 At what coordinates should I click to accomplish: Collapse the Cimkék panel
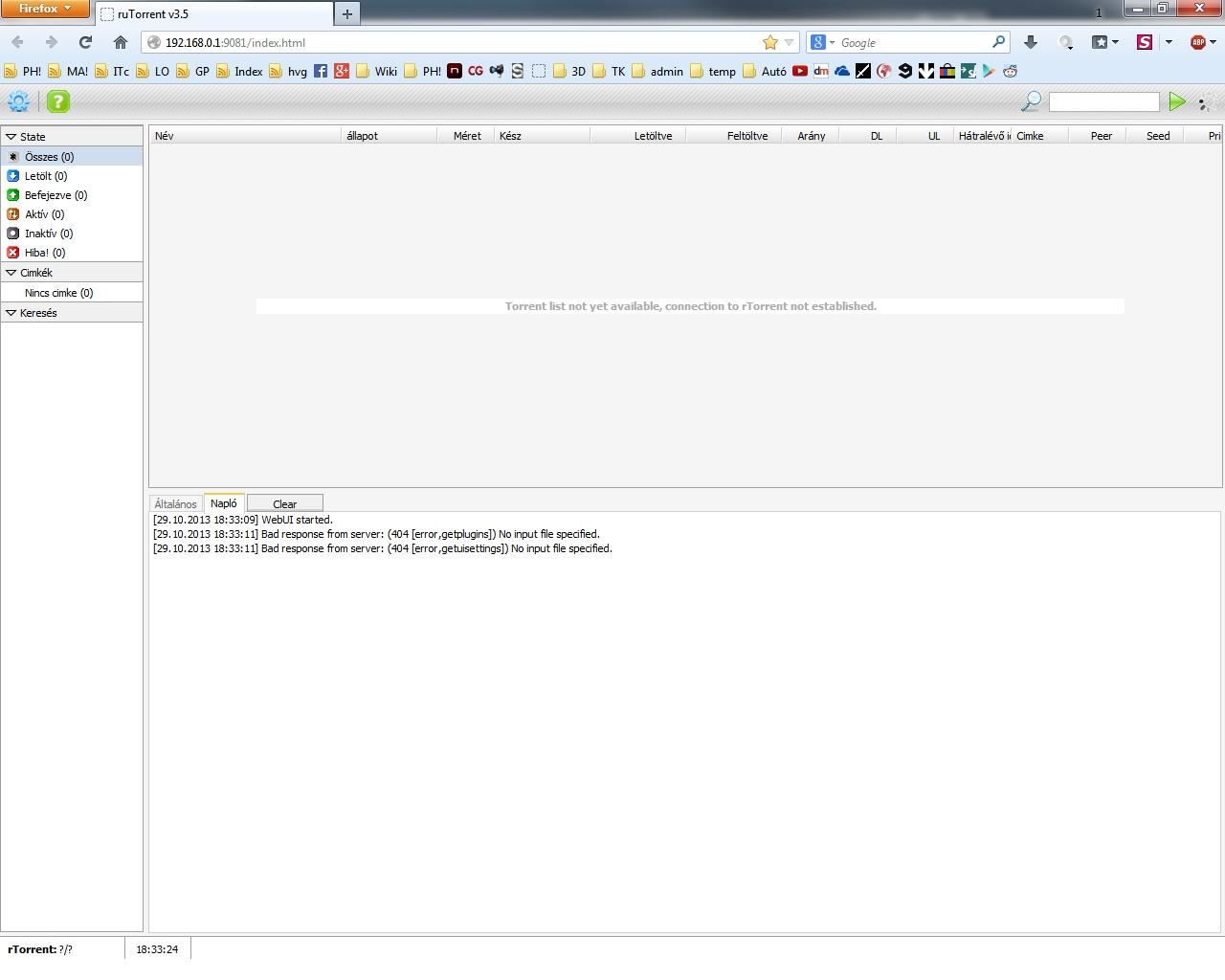[72, 273]
